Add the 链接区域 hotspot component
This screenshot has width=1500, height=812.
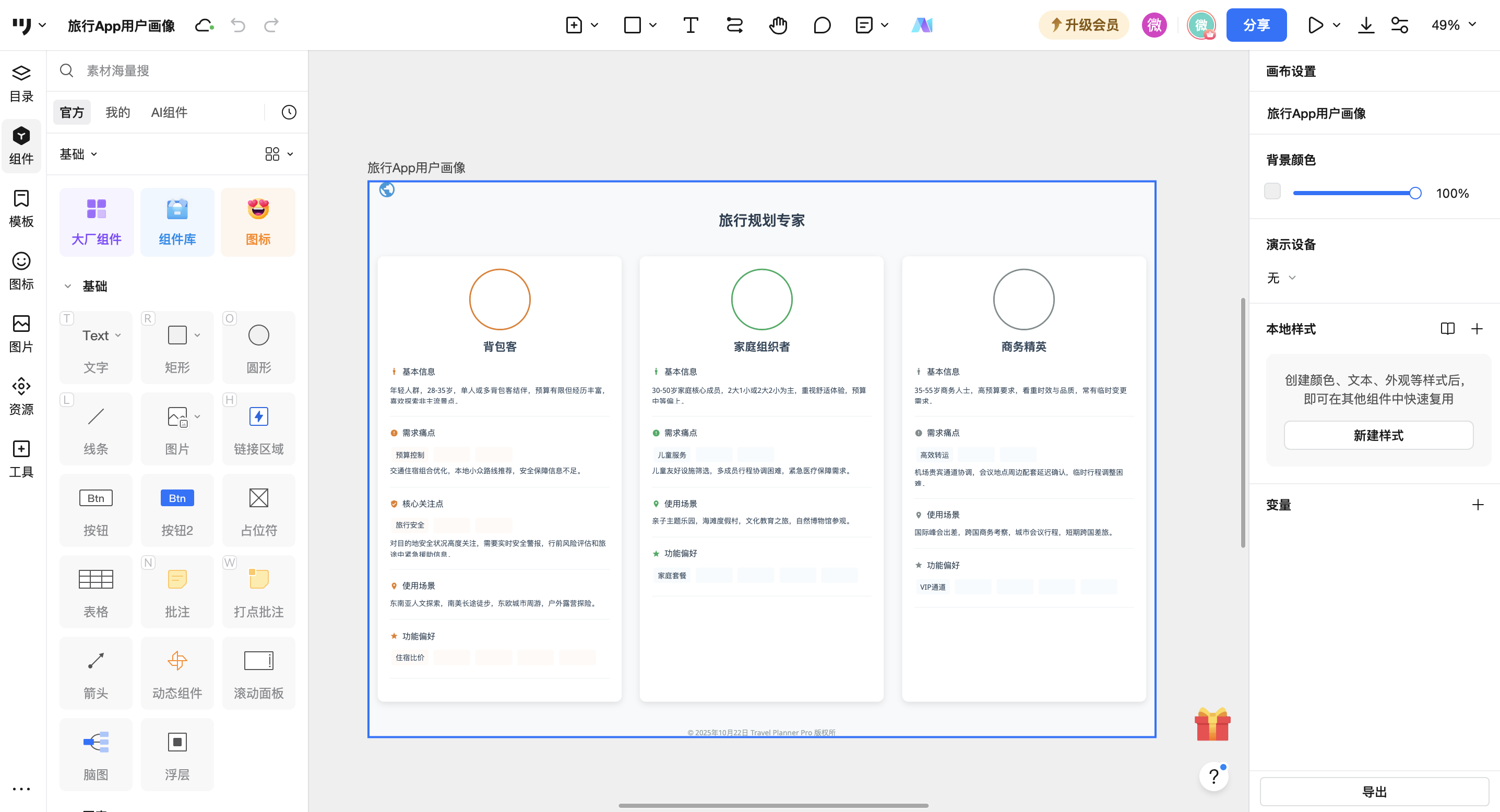[258, 428]
